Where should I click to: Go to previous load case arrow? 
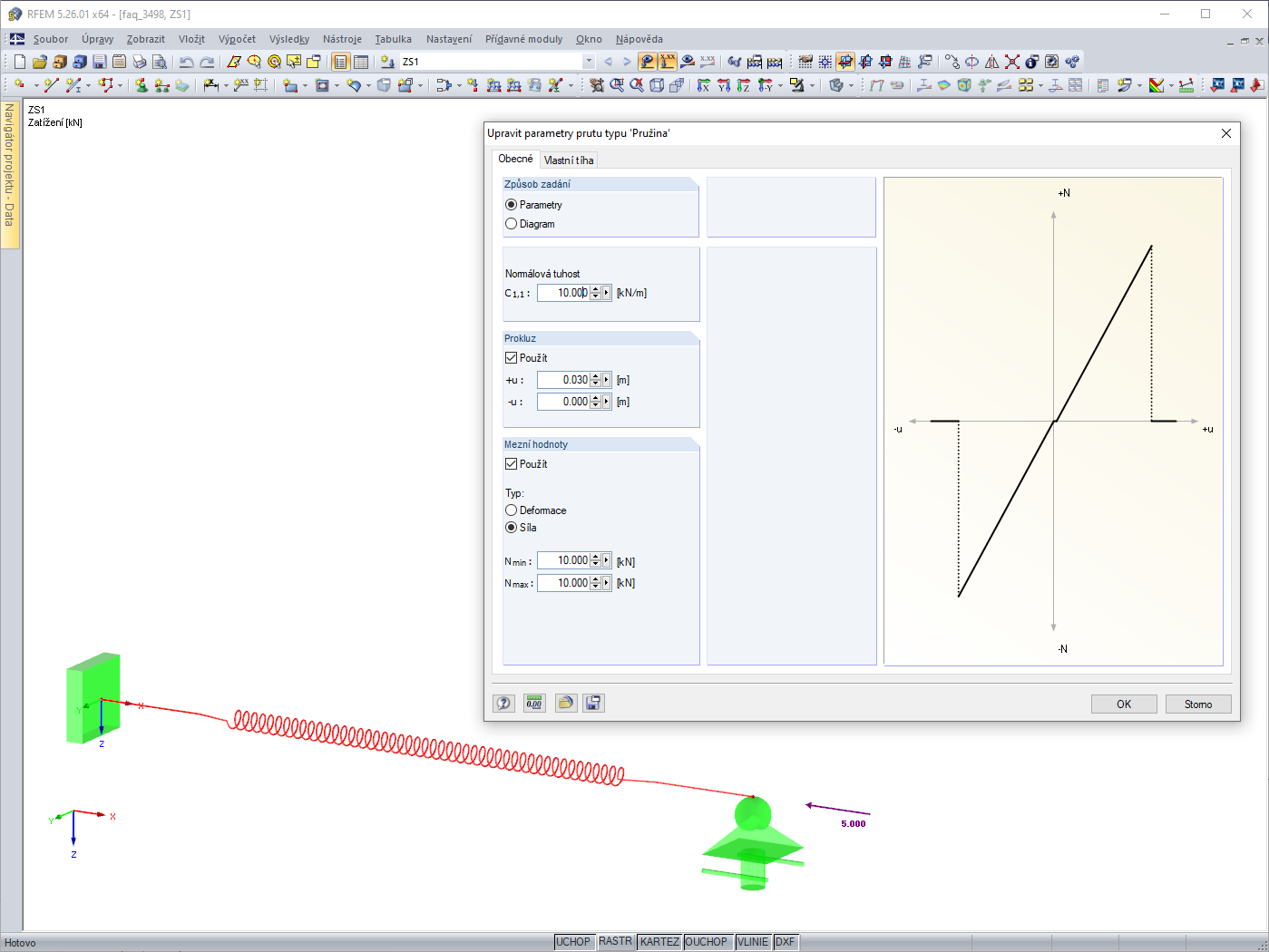point(608,62)
